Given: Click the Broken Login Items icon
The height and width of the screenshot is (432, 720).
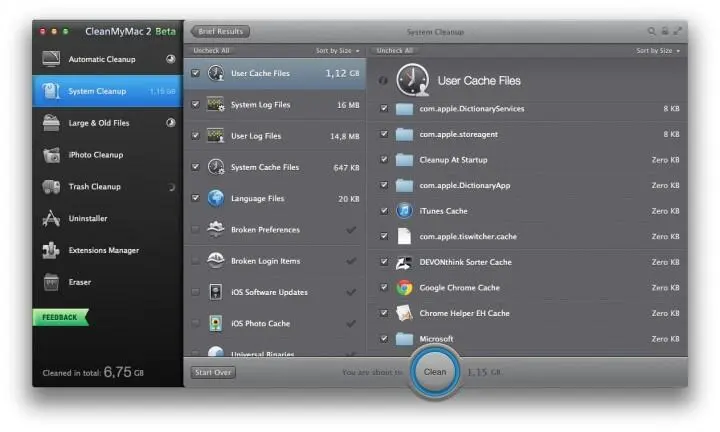Looking at the screenshot, I should 216,260.
